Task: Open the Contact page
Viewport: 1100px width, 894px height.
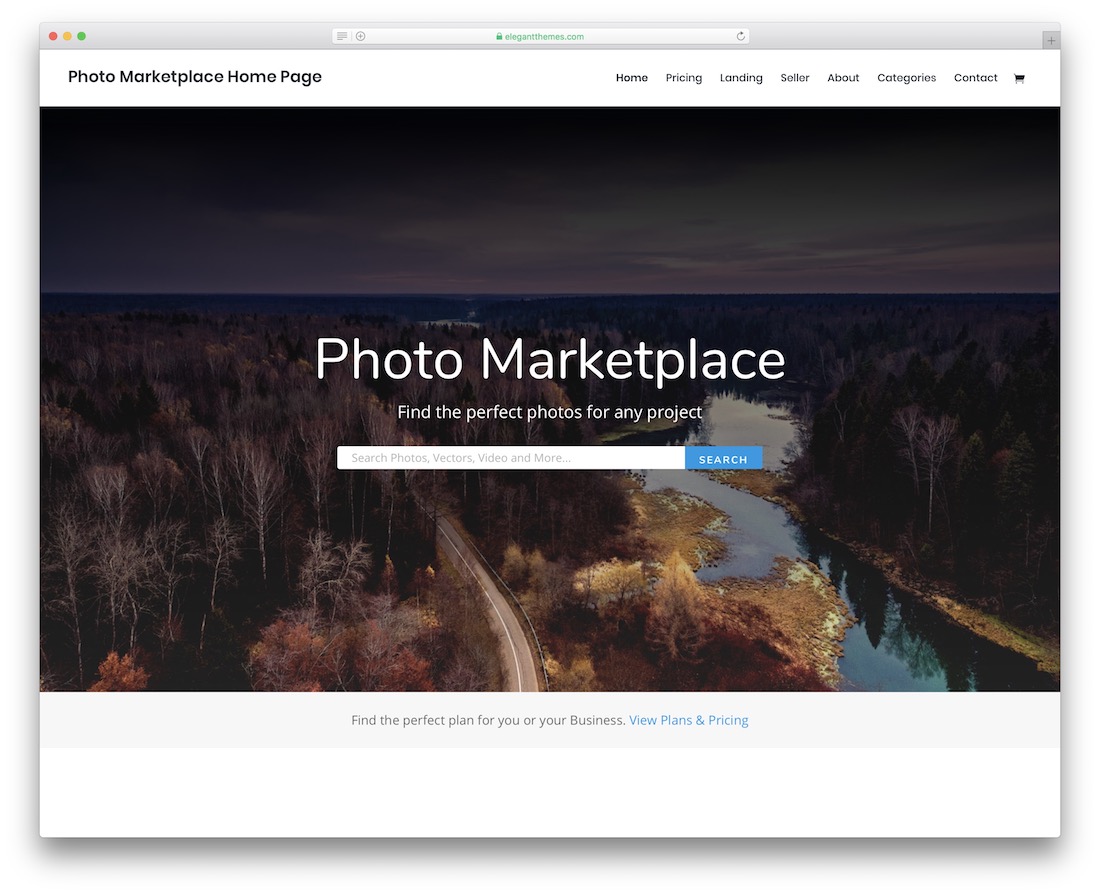Action: coord(975,78)
